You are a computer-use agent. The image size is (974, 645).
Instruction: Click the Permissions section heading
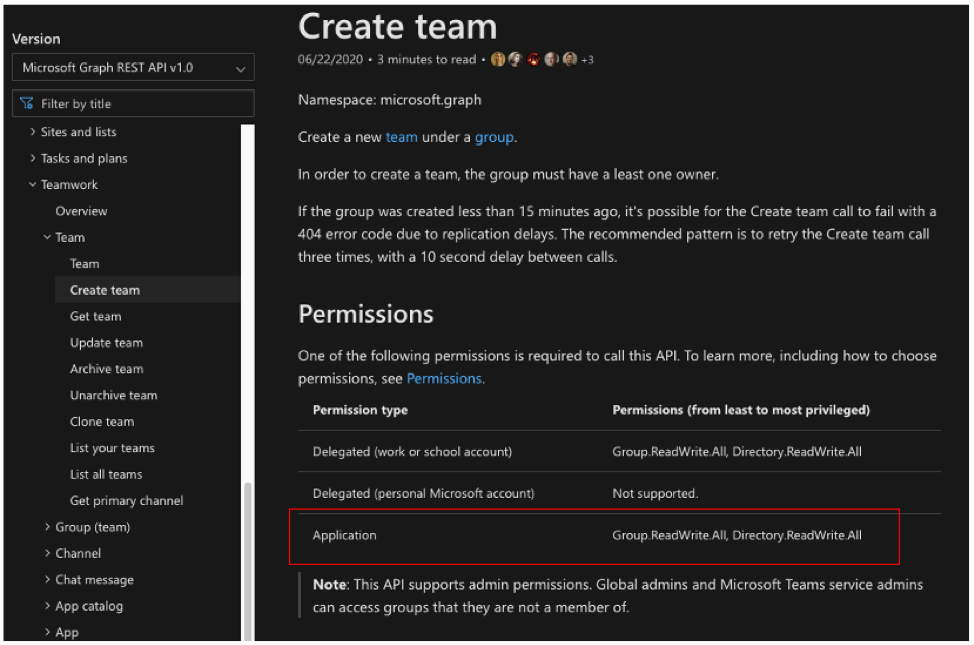coord(366,314)
